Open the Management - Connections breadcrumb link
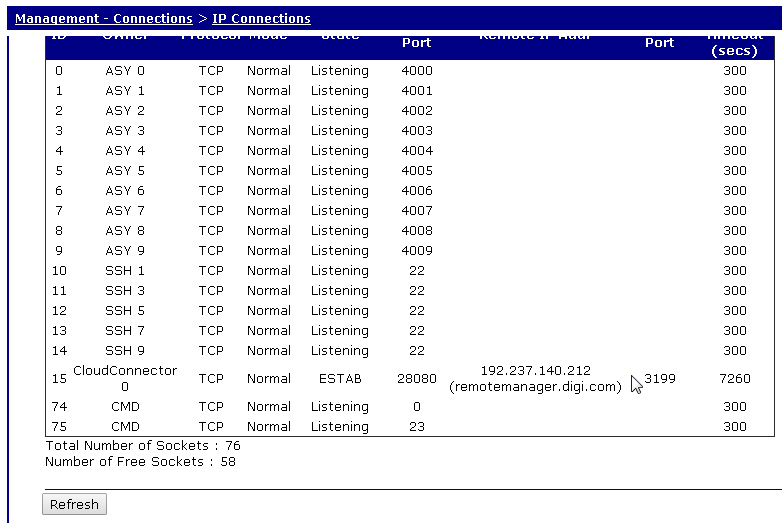Image resolution: width=782 pixels, height=523 pixels. point(103,18)
